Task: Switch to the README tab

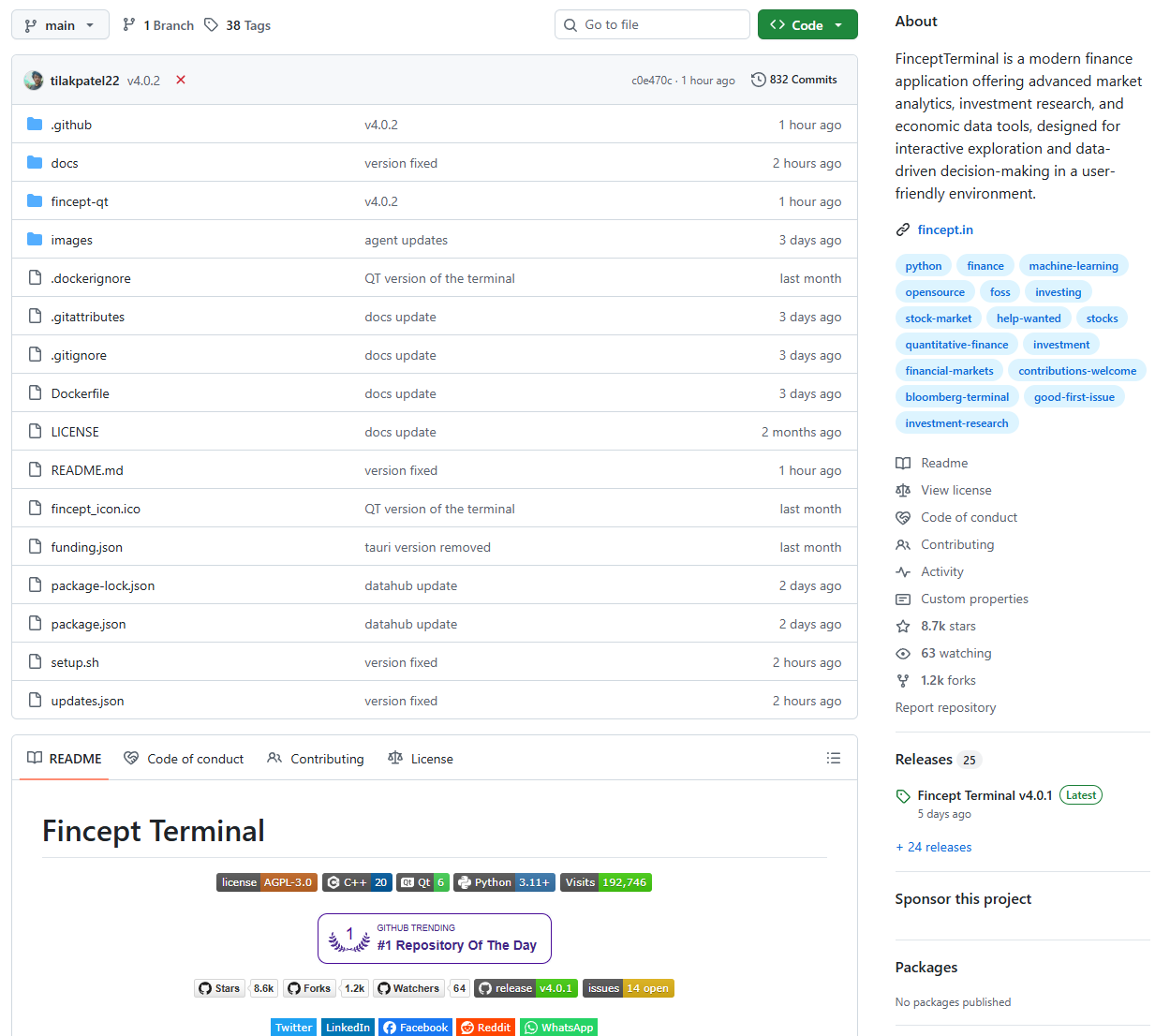Action: pyautogui.click(x=64, y=759)
